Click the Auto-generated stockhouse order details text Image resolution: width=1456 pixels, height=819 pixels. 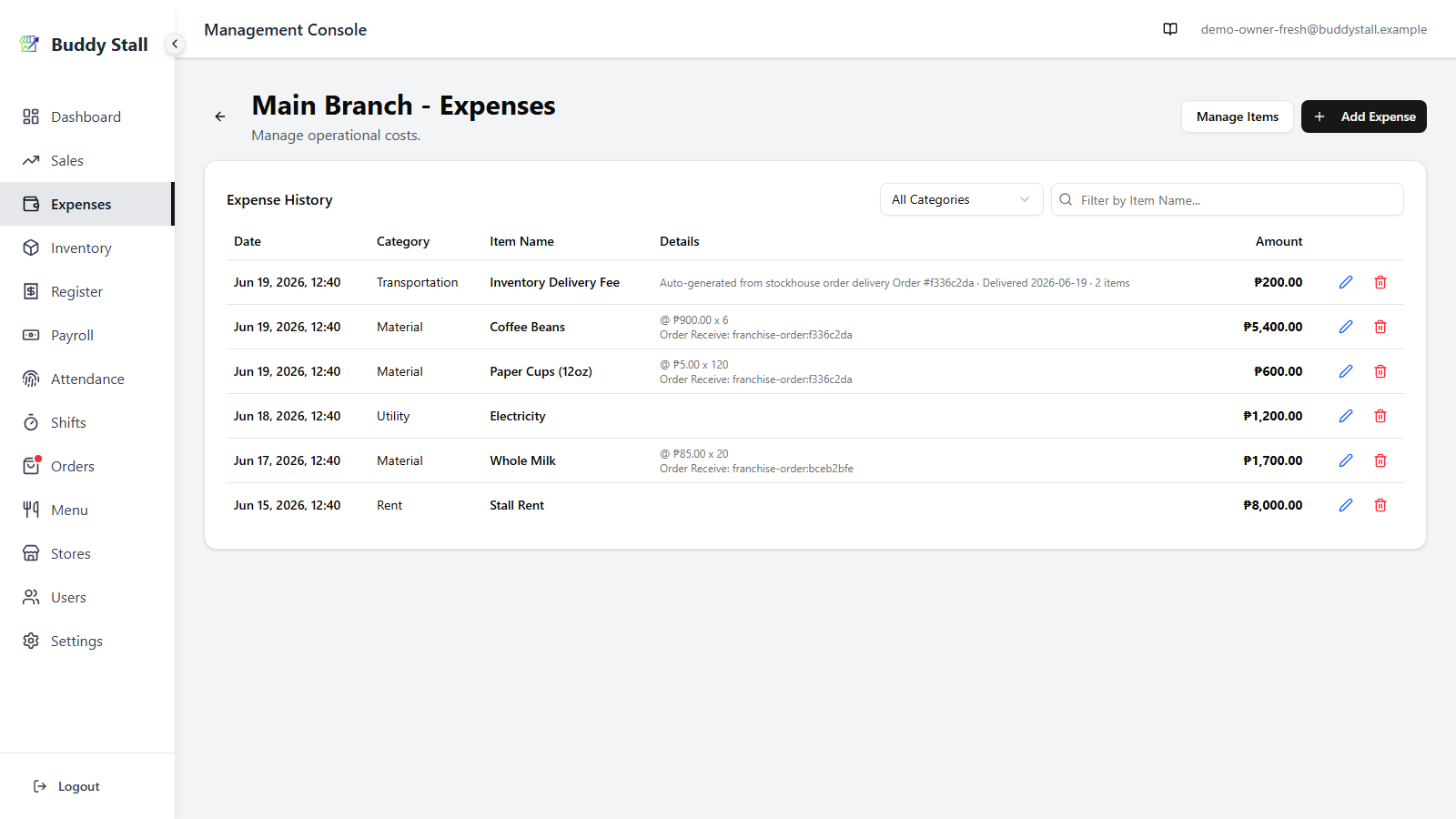click(895, 283)
